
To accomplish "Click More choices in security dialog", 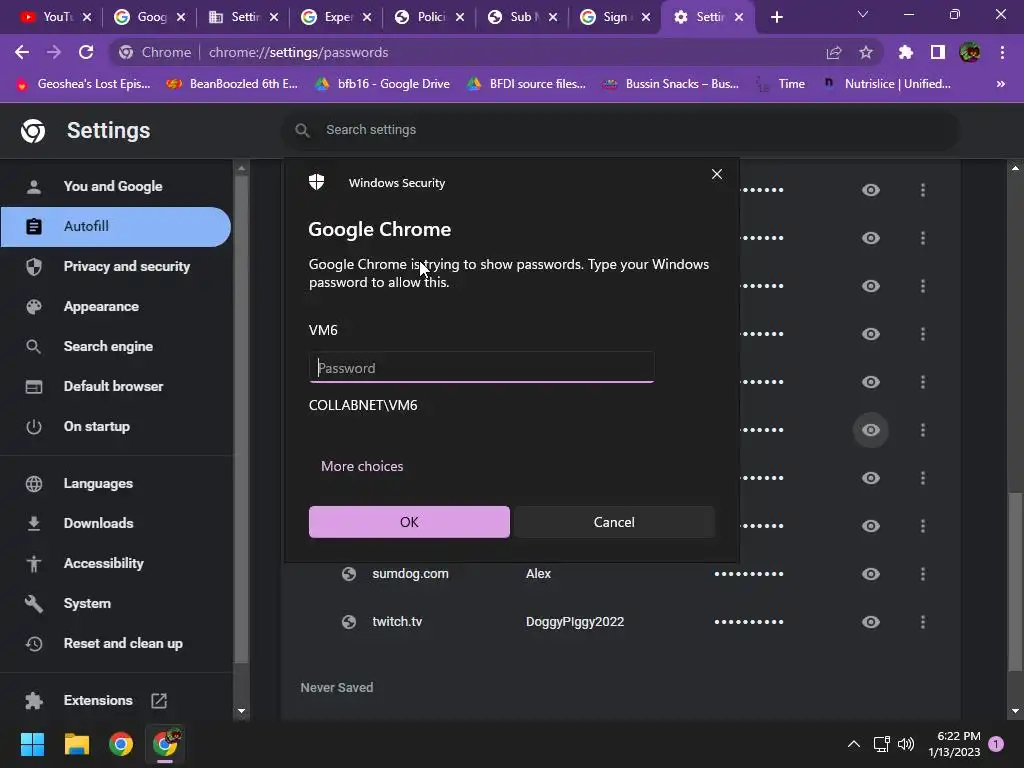I will pos(362,466).
